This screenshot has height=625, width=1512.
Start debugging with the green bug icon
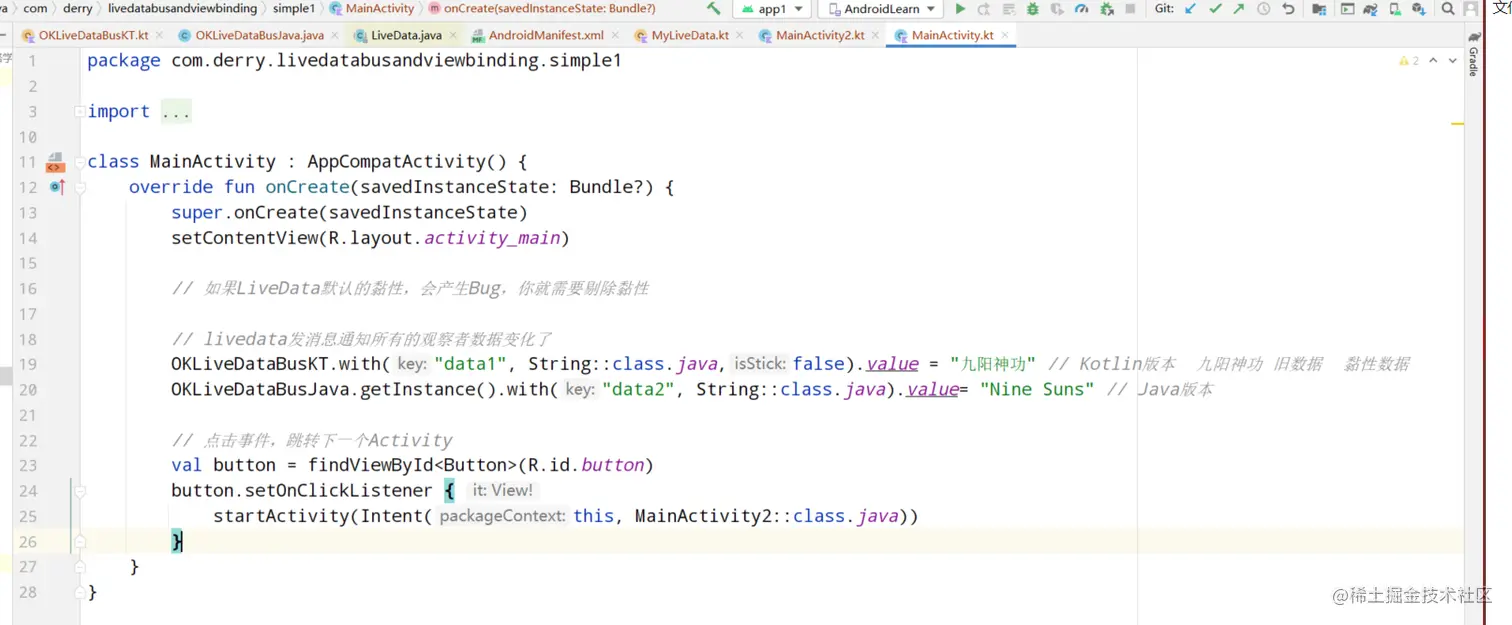tap(1033, 9)
